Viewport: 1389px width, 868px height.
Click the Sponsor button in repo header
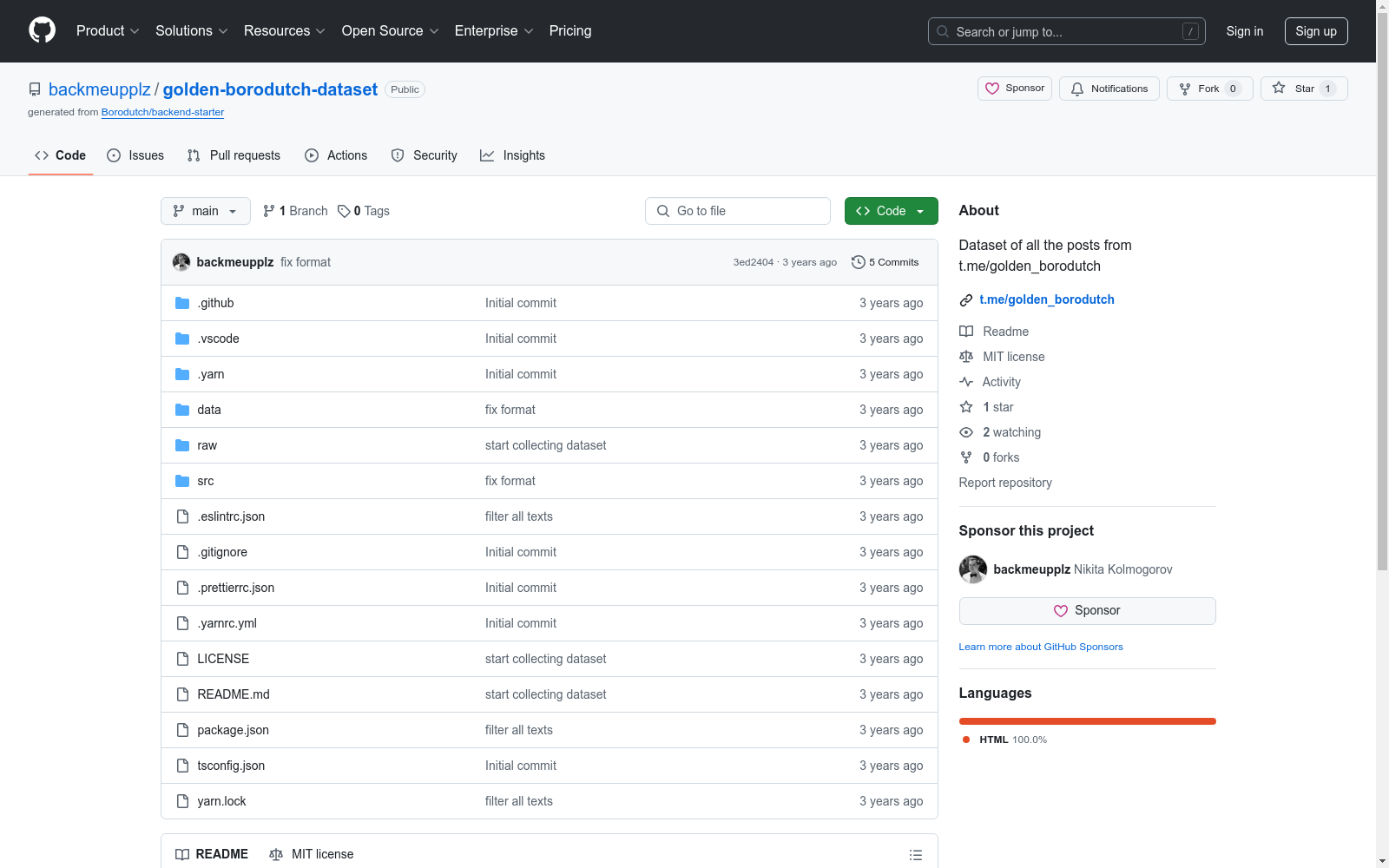click(x=1015, y=89)
